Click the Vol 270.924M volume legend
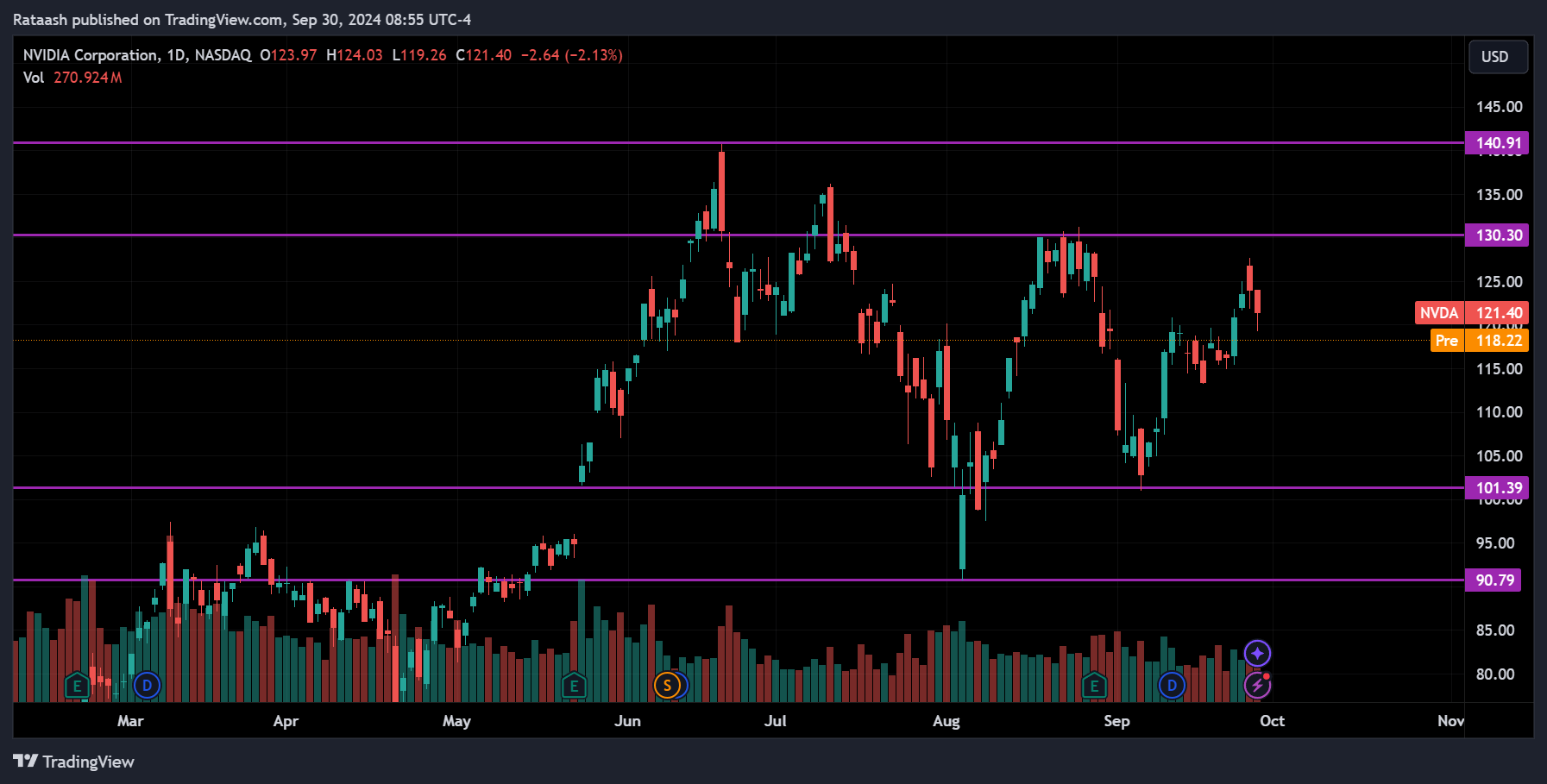 (72, 78)
